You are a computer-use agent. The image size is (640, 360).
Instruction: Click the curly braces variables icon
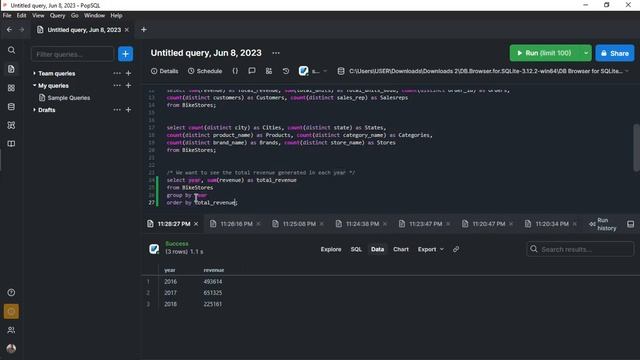coord(235,71)
